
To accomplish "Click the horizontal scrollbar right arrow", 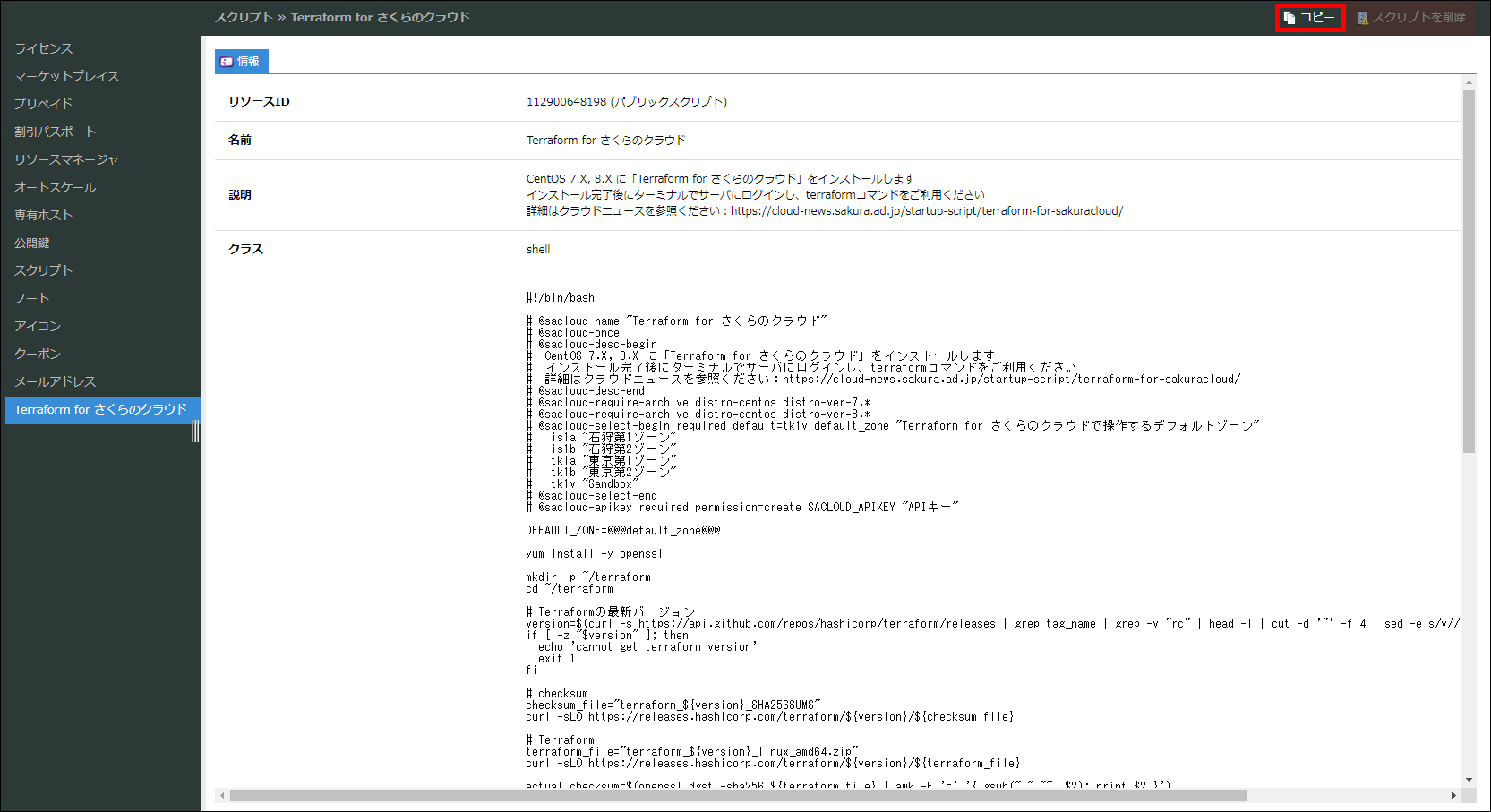I will 1453,795.
